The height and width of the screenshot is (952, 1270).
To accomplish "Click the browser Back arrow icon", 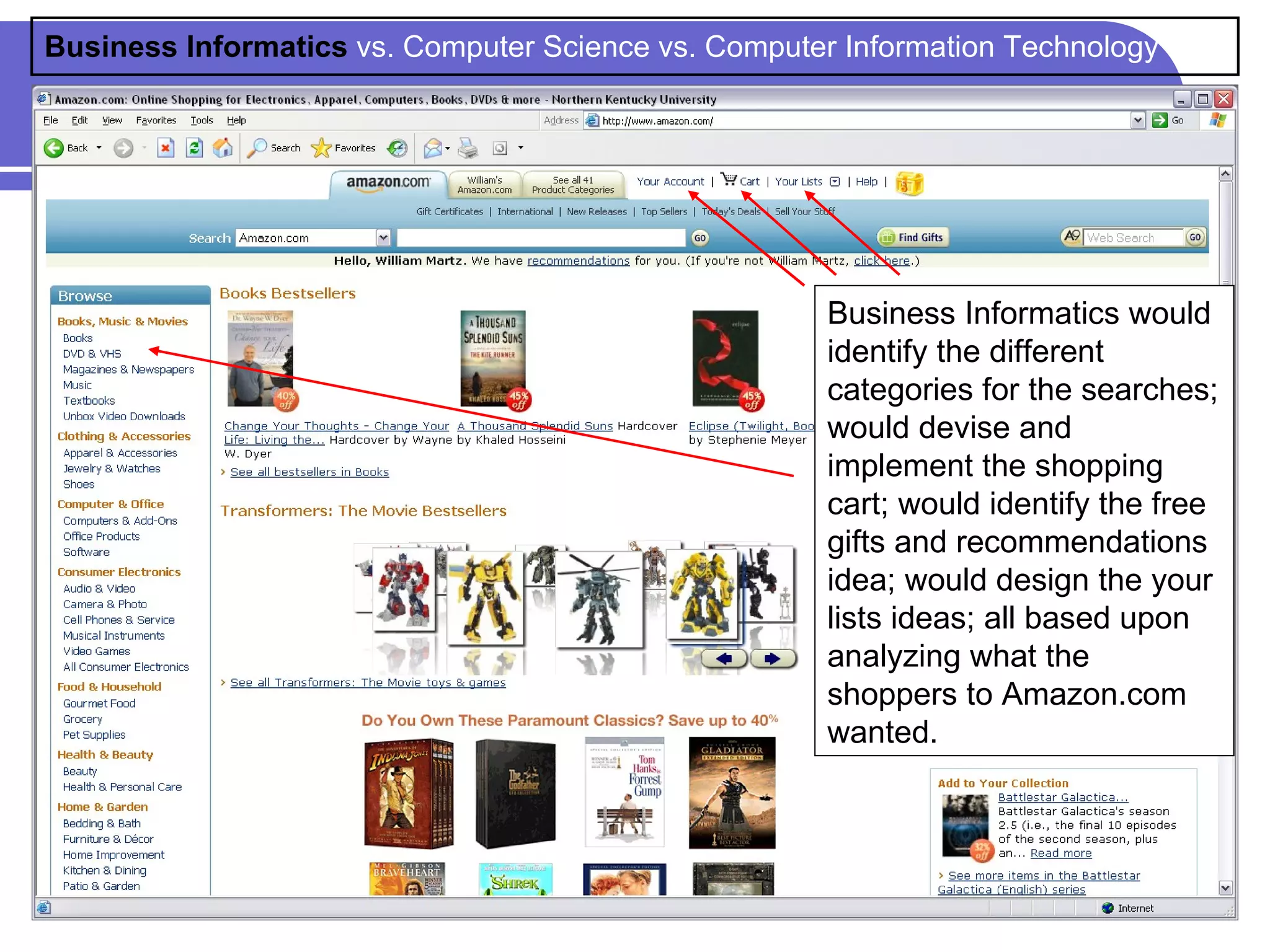I will [x=54, y=148].
